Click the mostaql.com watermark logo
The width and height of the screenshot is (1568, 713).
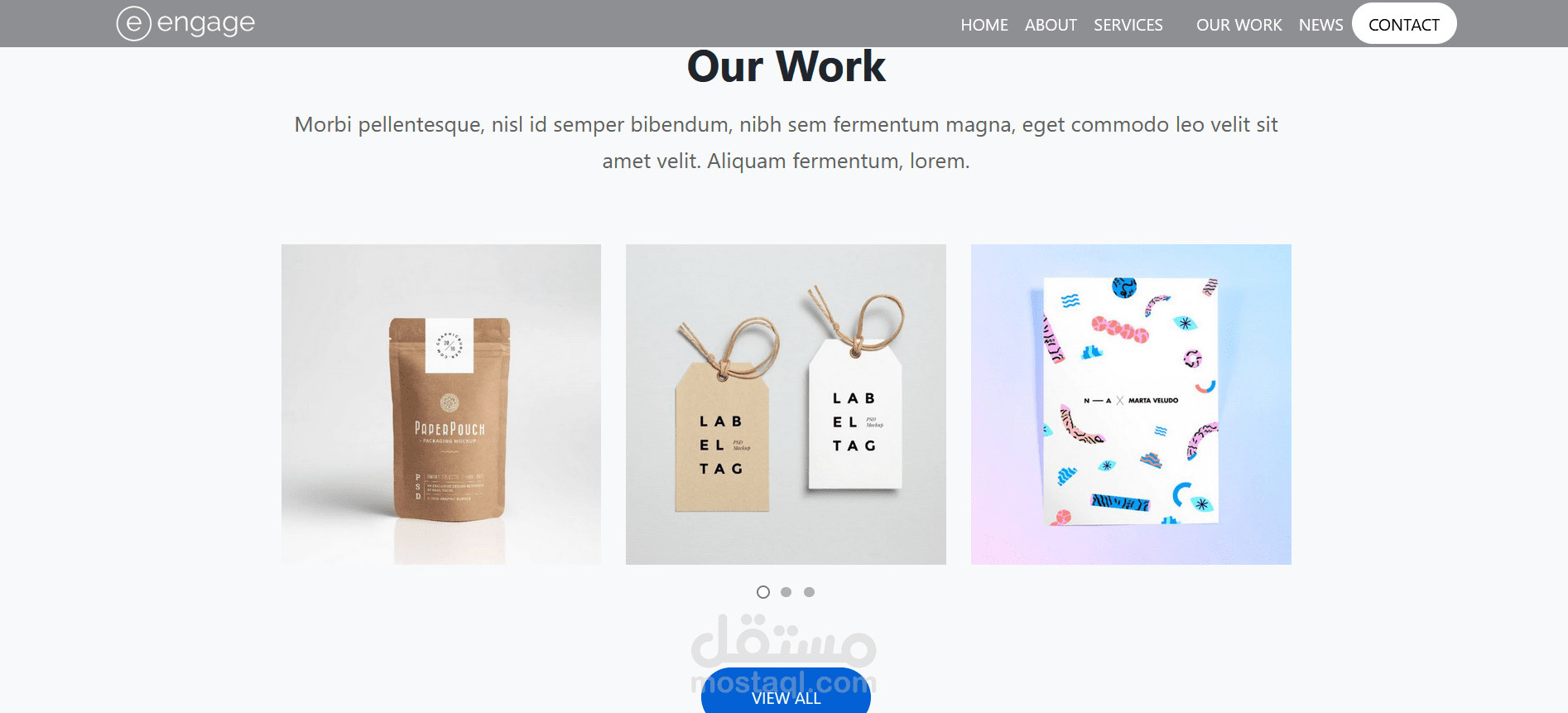point(784,654)
